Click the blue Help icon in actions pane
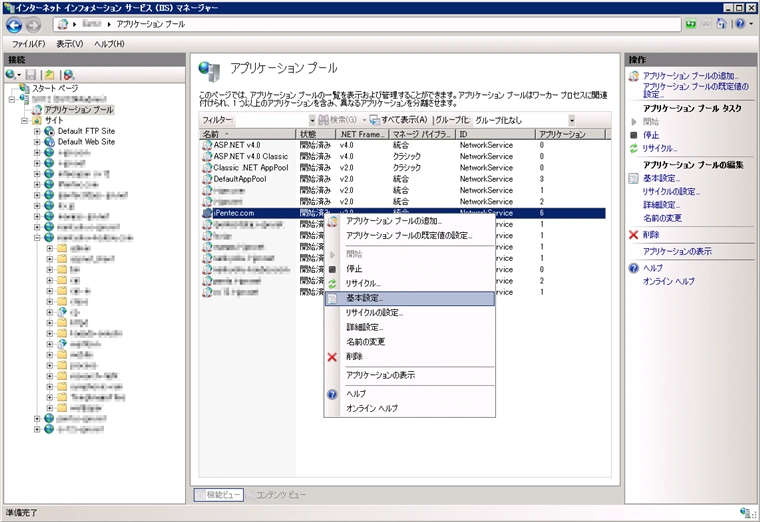The width and height of the screenshot is (760, 522). pyautogui.click(x=633, y=268)
